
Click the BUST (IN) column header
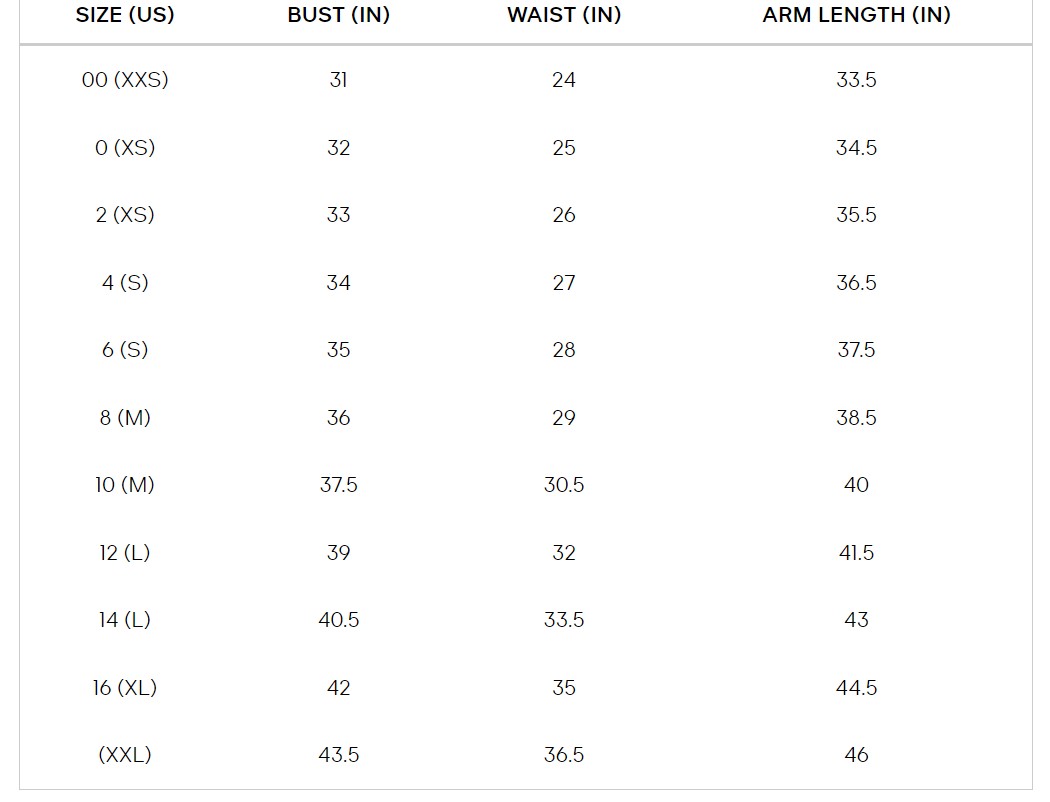tap(338, 15)
